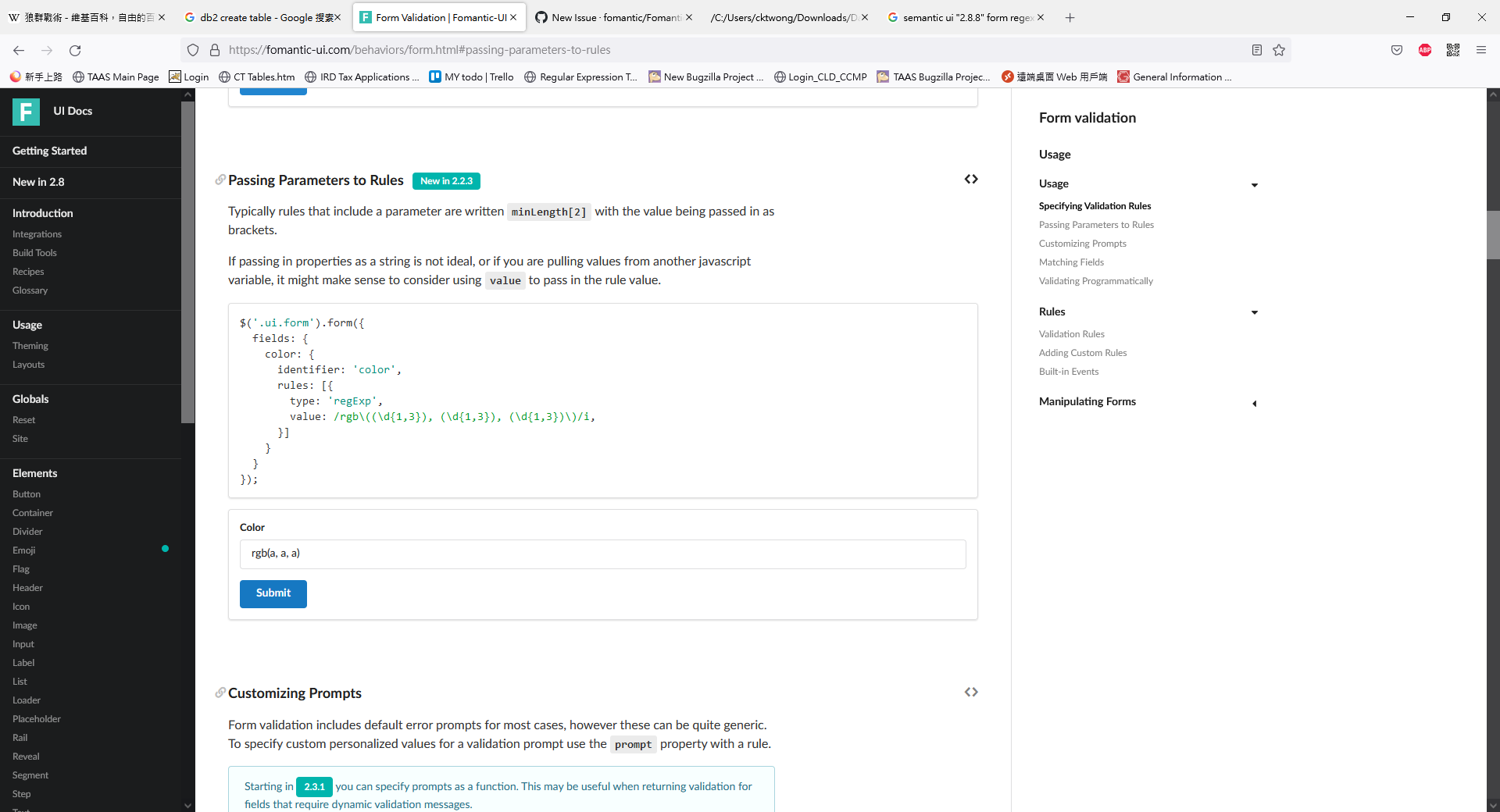Bookmark this page with the star icon
The height and width of the screenshot is (812, 1500).
(1279, 49)
